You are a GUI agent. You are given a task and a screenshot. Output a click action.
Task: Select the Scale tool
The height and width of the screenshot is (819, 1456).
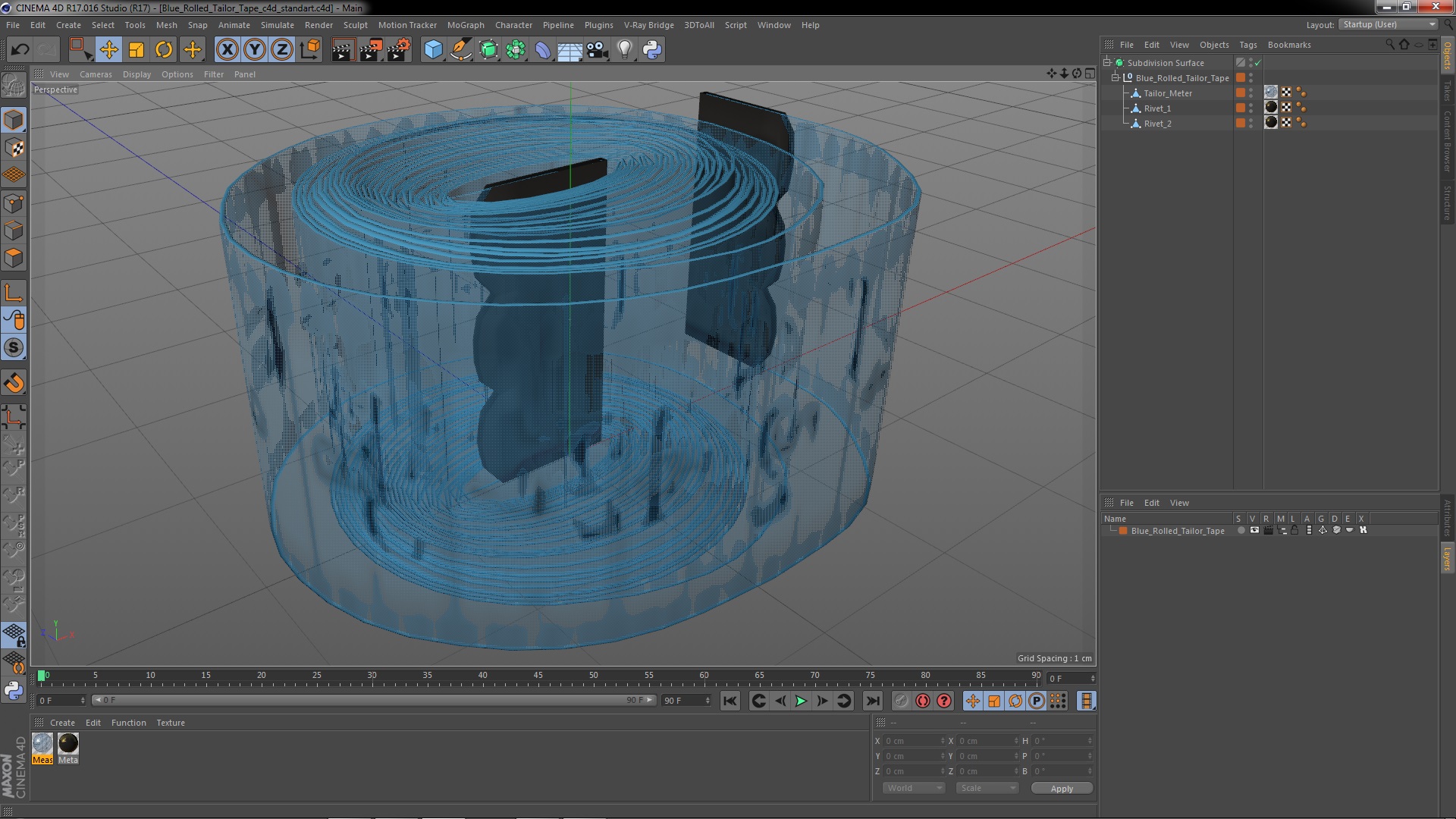pyautogui.click(x=136, y=50)
